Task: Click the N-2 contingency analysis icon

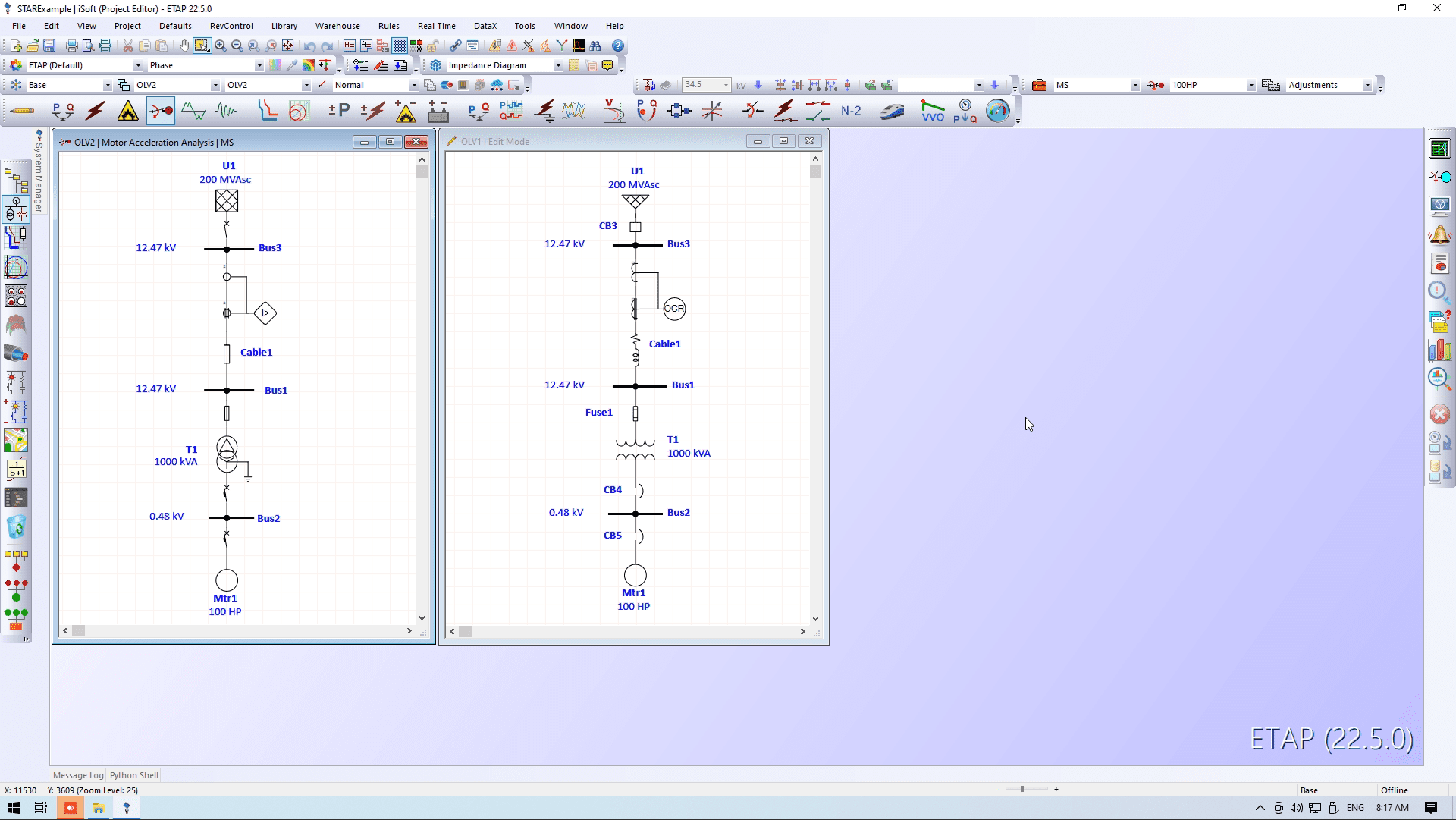Action: [851, 112]
